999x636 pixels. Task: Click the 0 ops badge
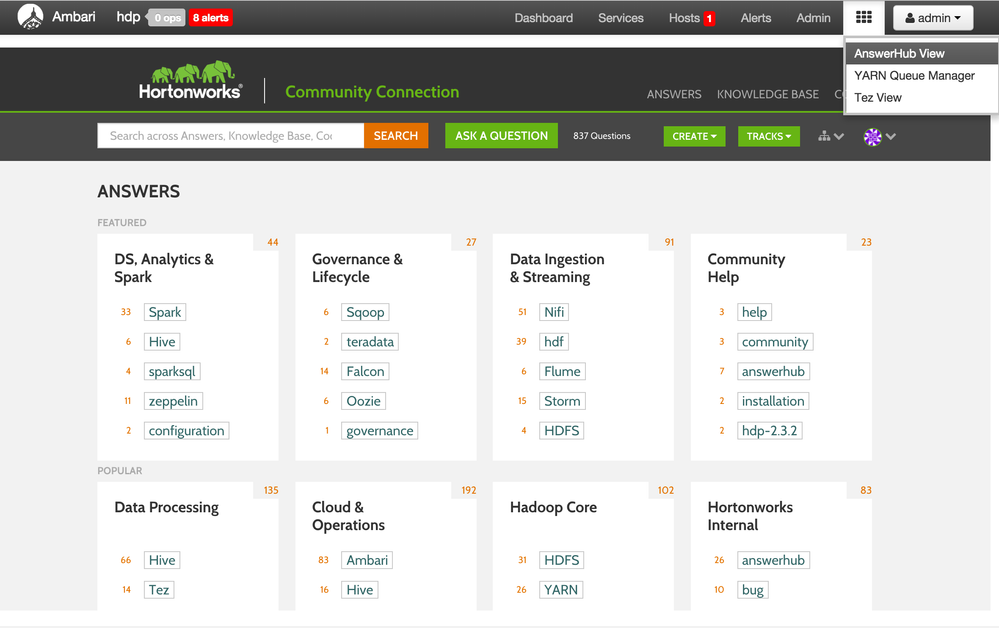(x=166, y=18)
